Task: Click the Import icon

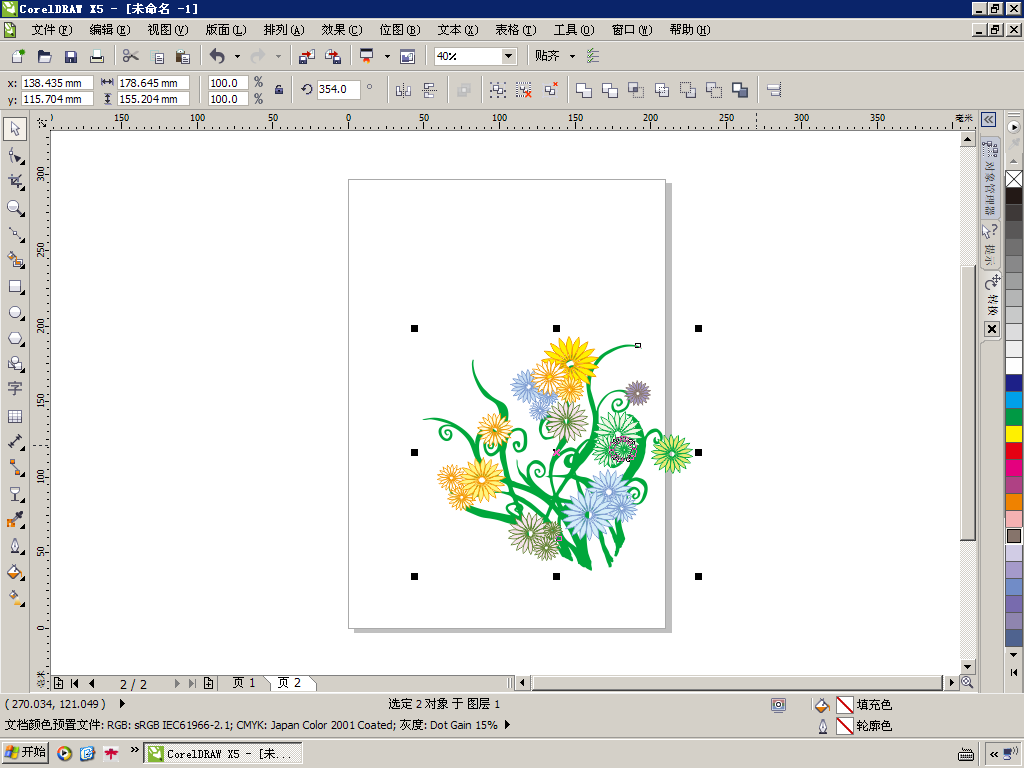Action: click(x=307, y=56)
